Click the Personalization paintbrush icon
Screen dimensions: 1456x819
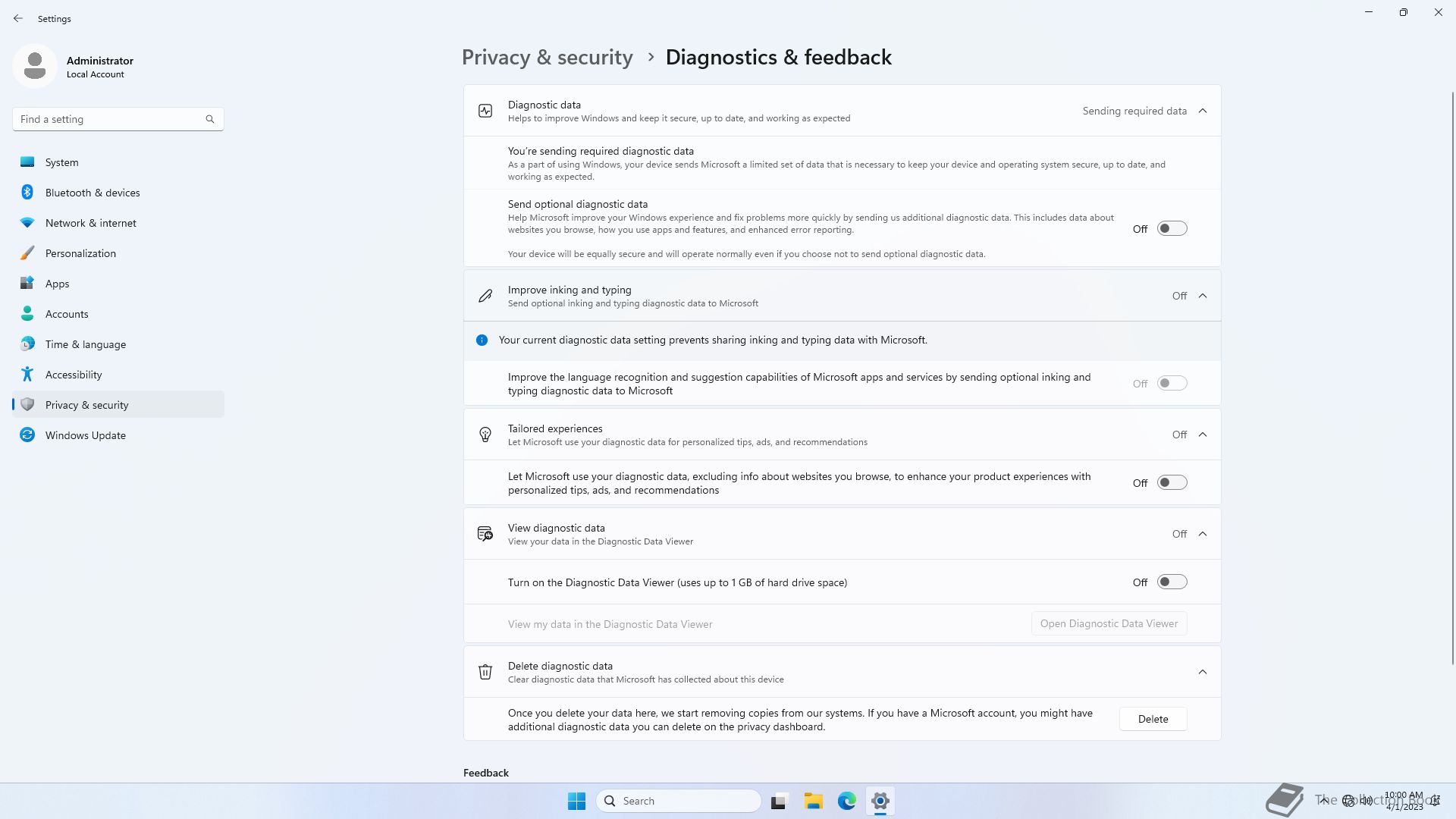point(27,253)
